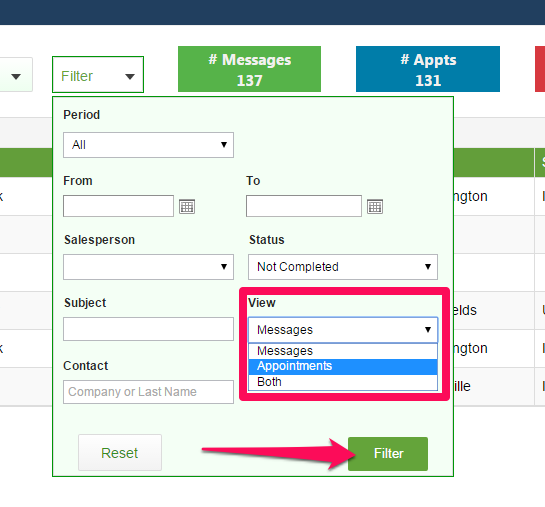Select Messages option in View list
The image size is (545, 507).
point(343,351)
